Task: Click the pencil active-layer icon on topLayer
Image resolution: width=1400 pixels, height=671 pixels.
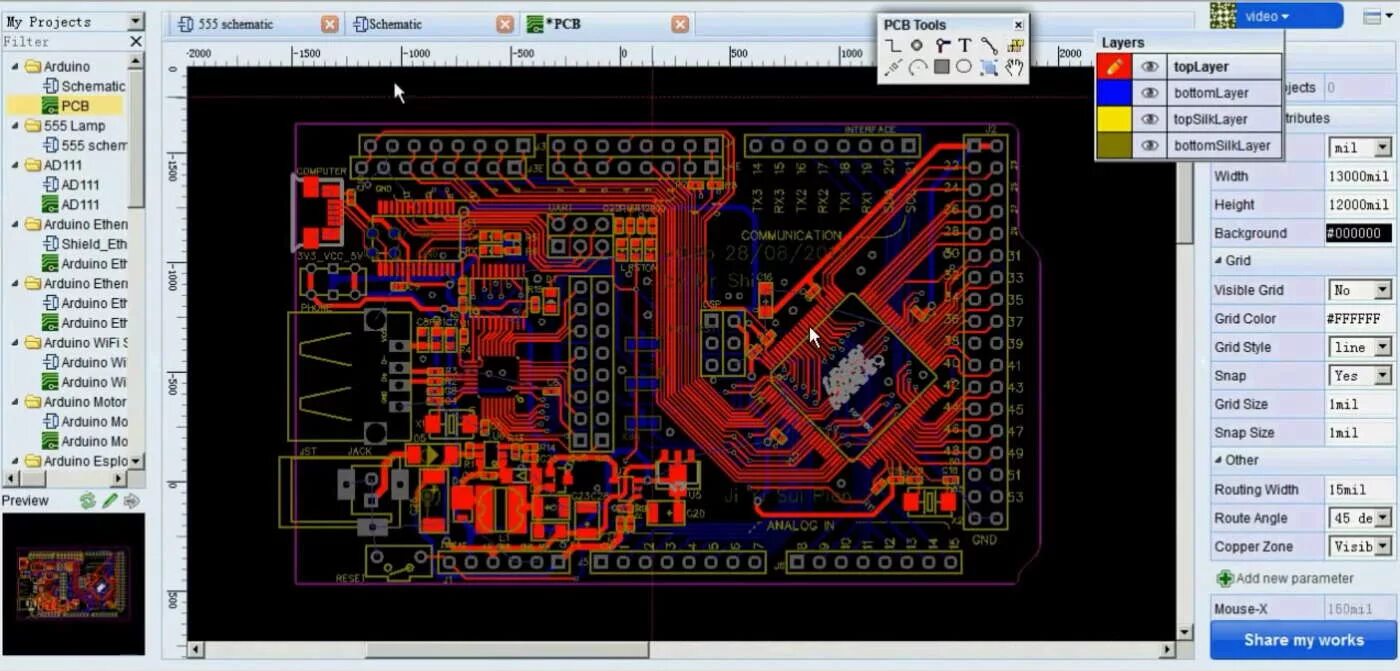Action: pyautogui.click(x=1114, y=66)
